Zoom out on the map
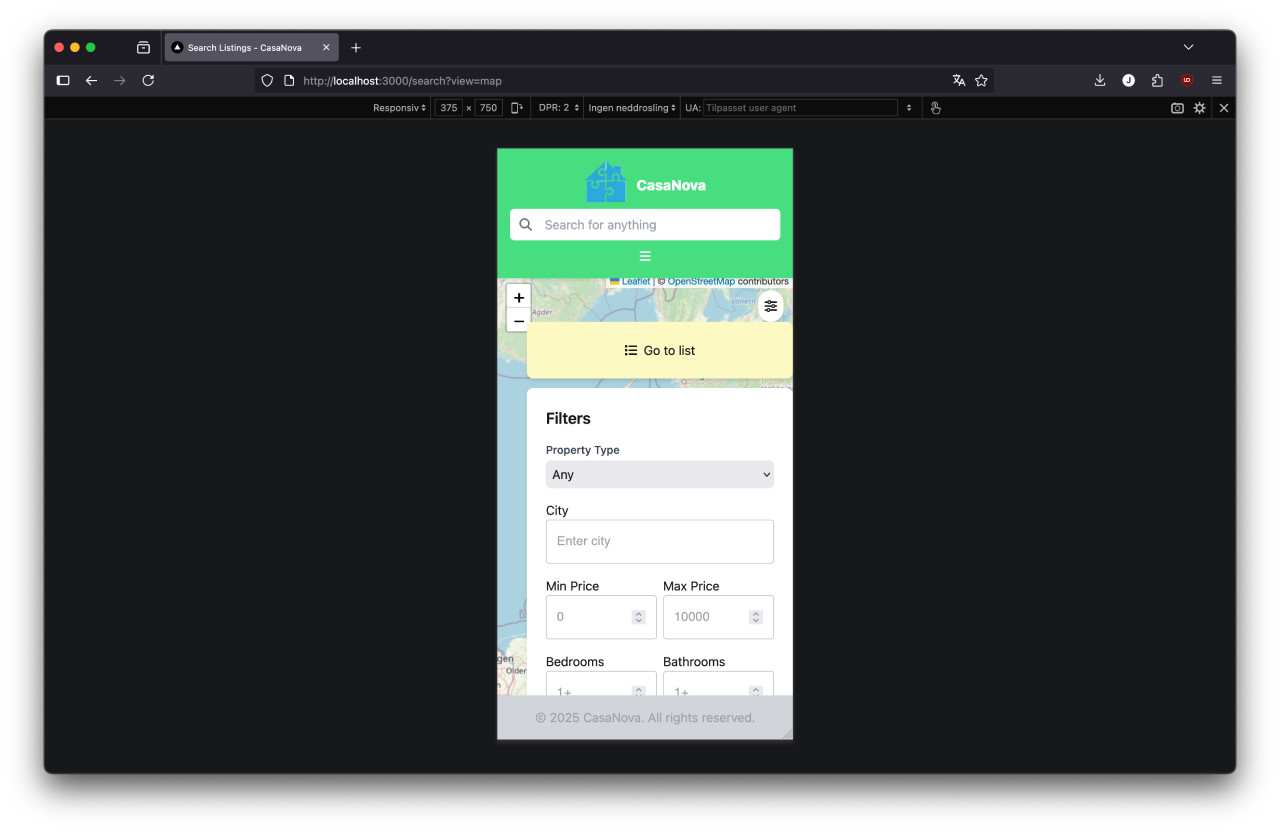Viewport: 1280px width, 832px height. [x=518, y=321]
